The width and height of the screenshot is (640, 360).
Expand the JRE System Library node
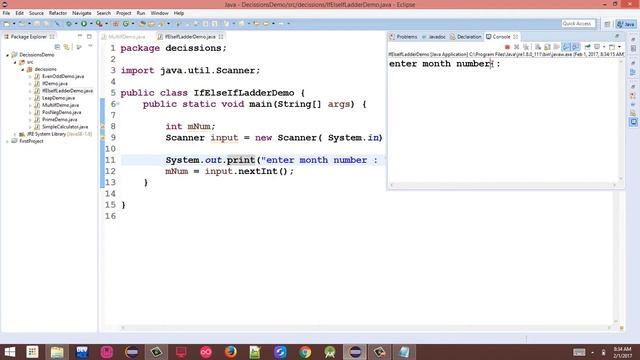pos(15,134)
